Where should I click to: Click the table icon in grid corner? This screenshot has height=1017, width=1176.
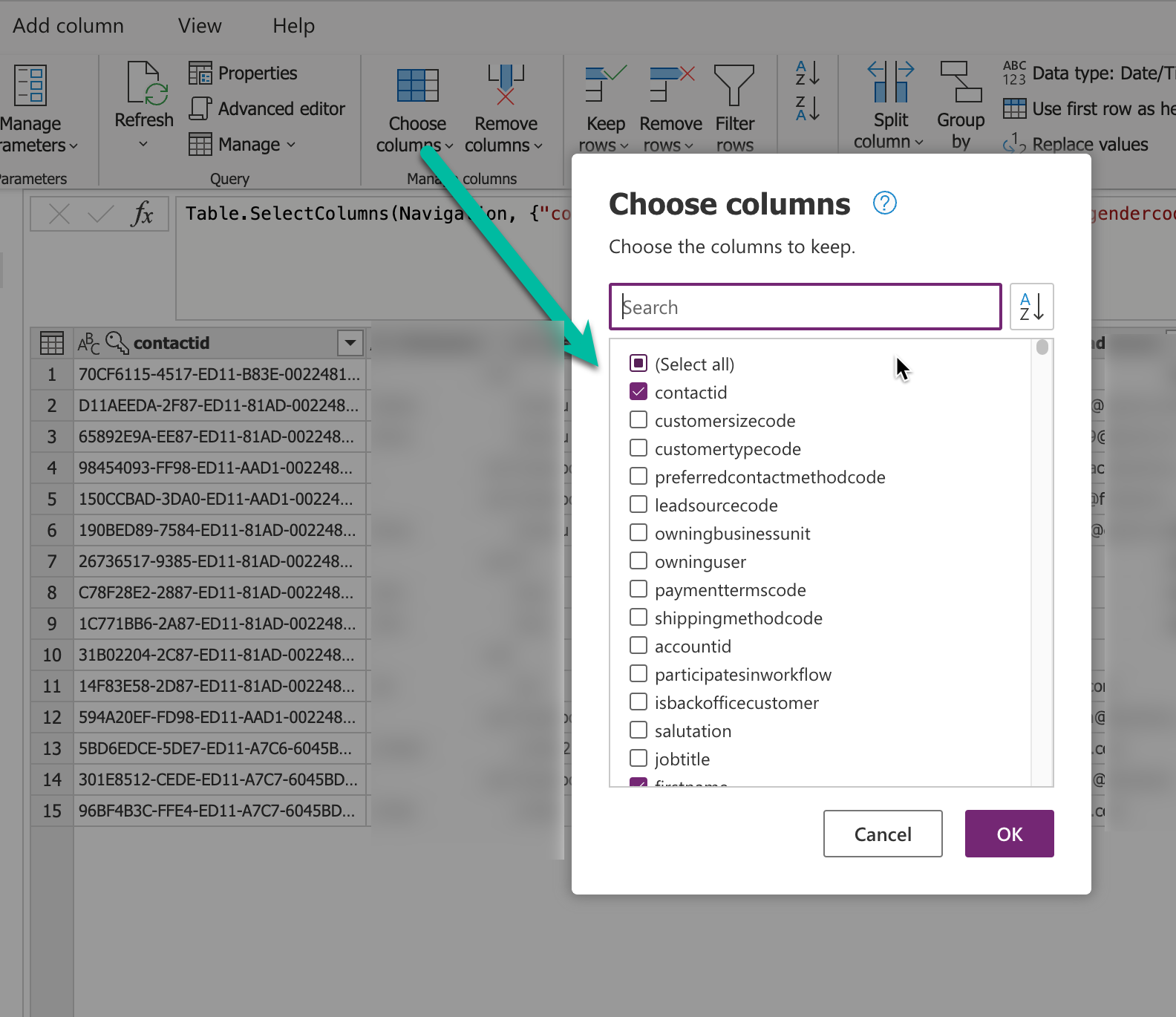(x=52, y=343)
